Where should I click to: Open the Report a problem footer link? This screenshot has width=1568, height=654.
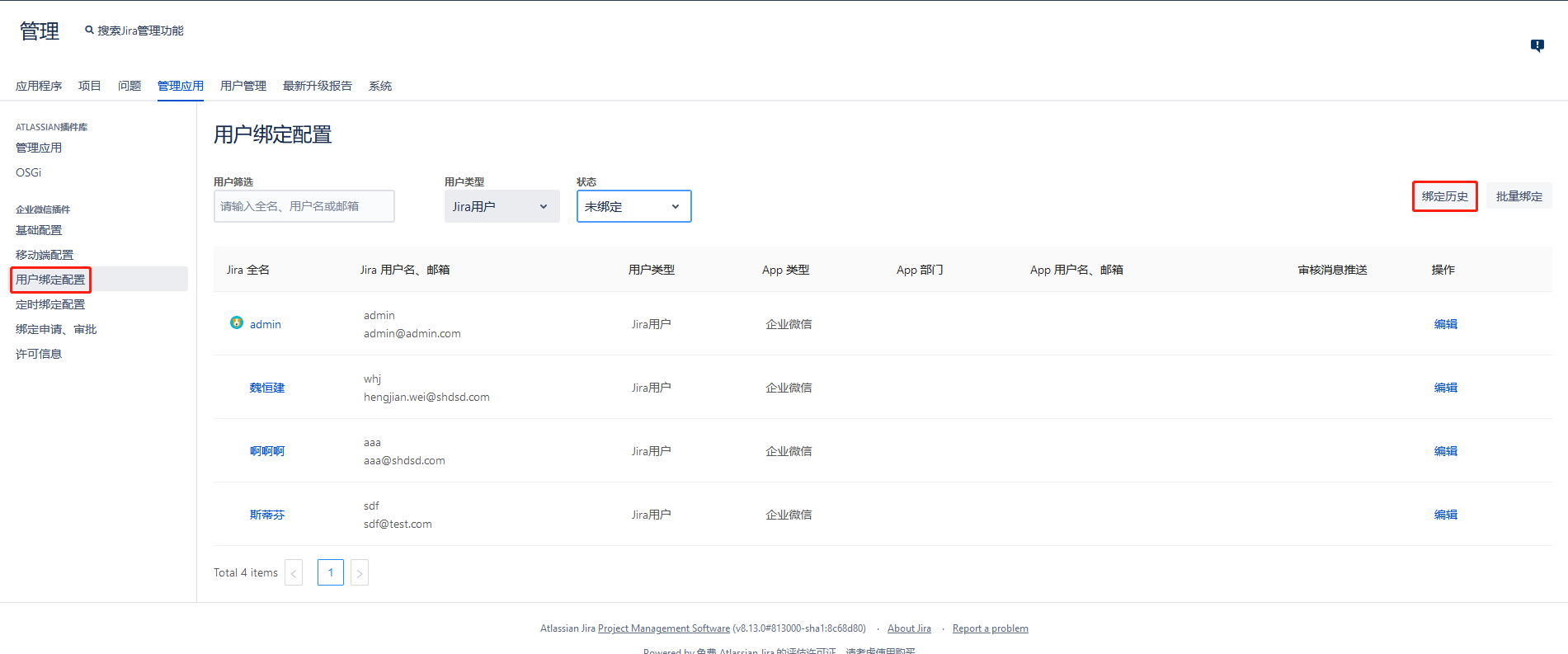[990, 628]
